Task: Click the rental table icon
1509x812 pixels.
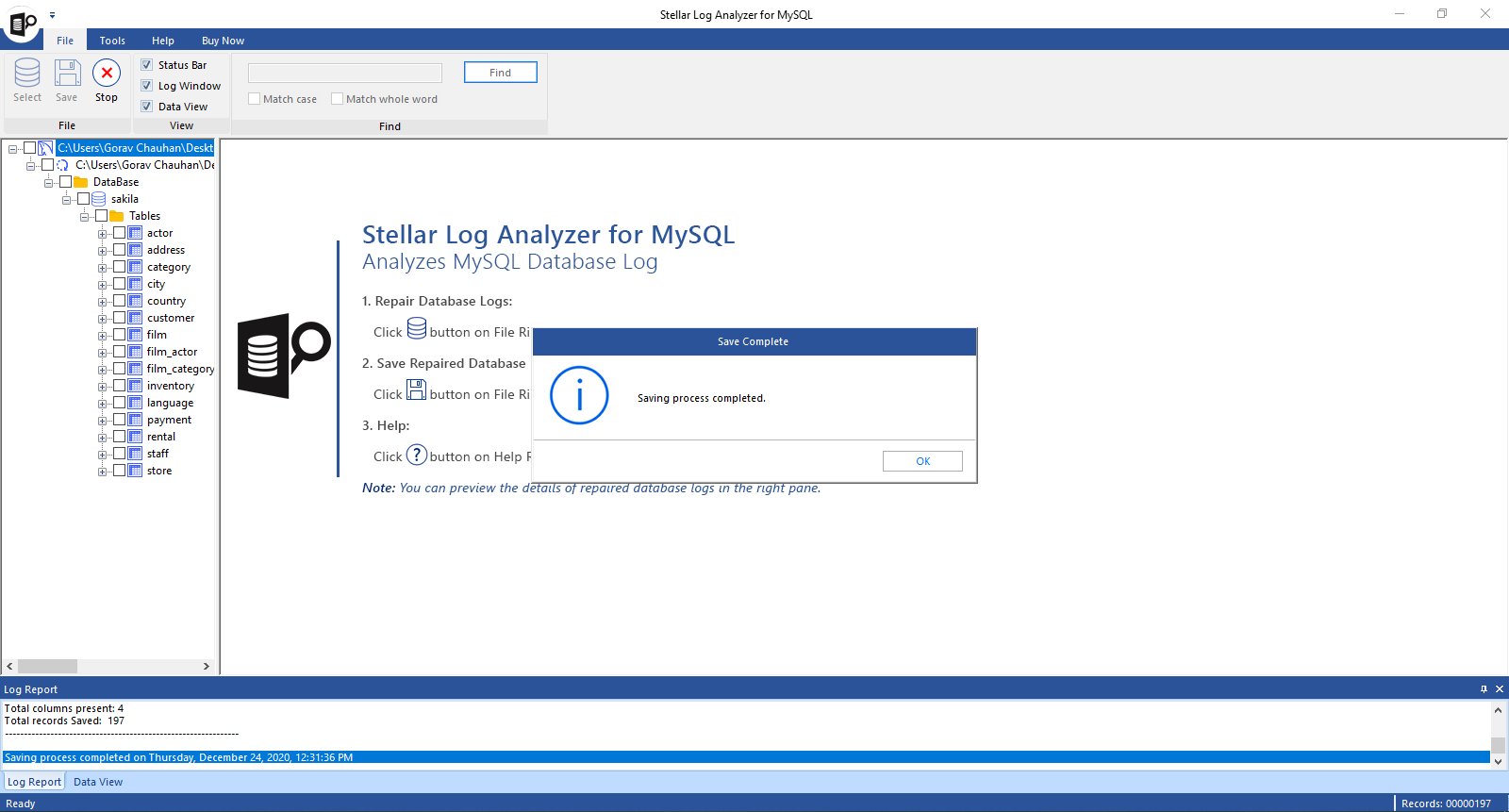Action: point(136,437)
